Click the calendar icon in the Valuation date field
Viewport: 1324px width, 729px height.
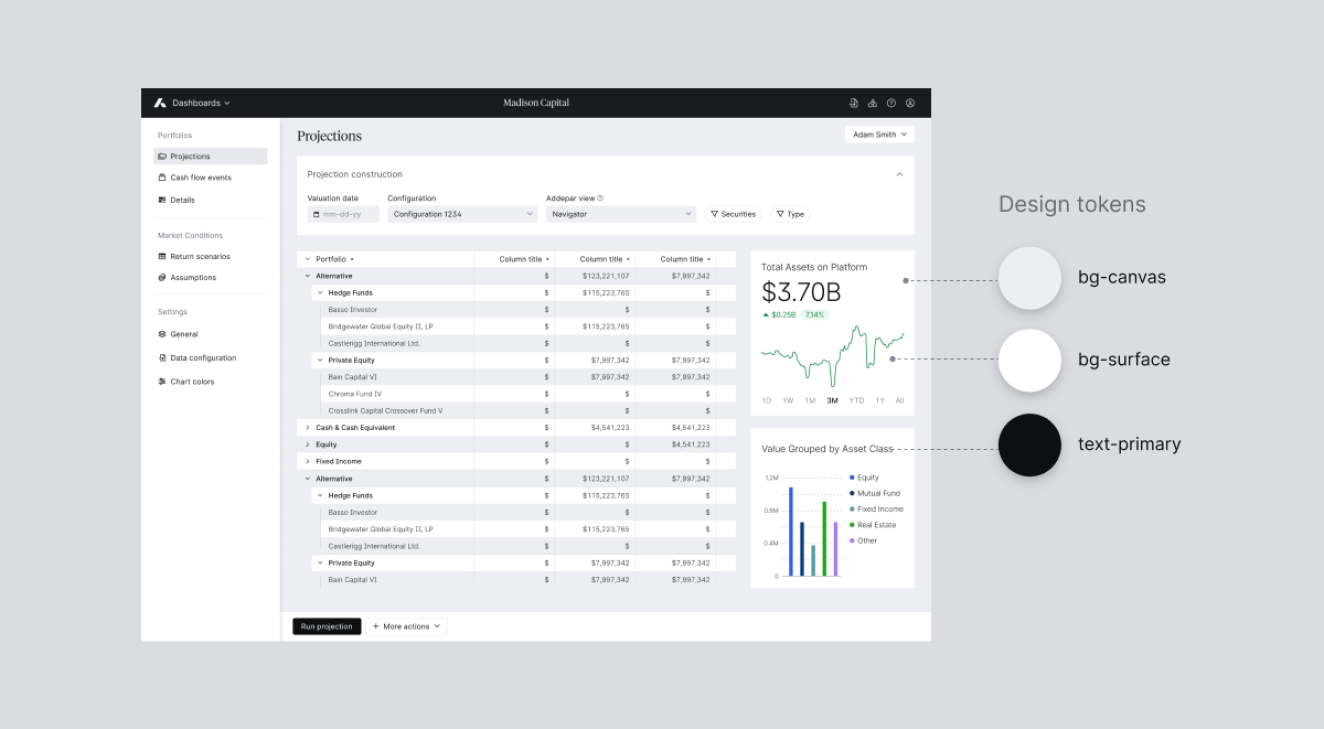point(316,214)
